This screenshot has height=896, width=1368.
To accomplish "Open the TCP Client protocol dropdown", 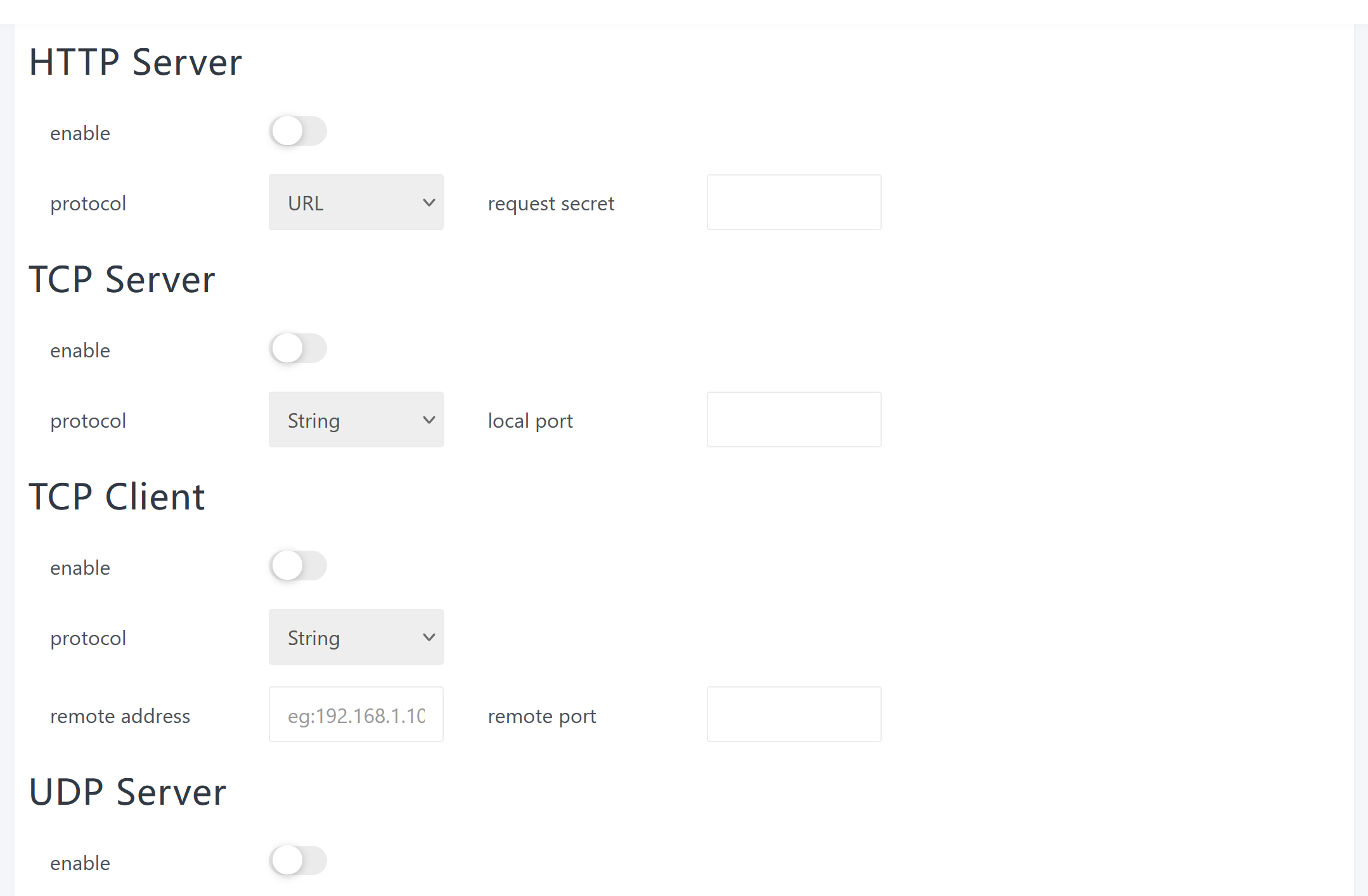I will coord(356,637).
